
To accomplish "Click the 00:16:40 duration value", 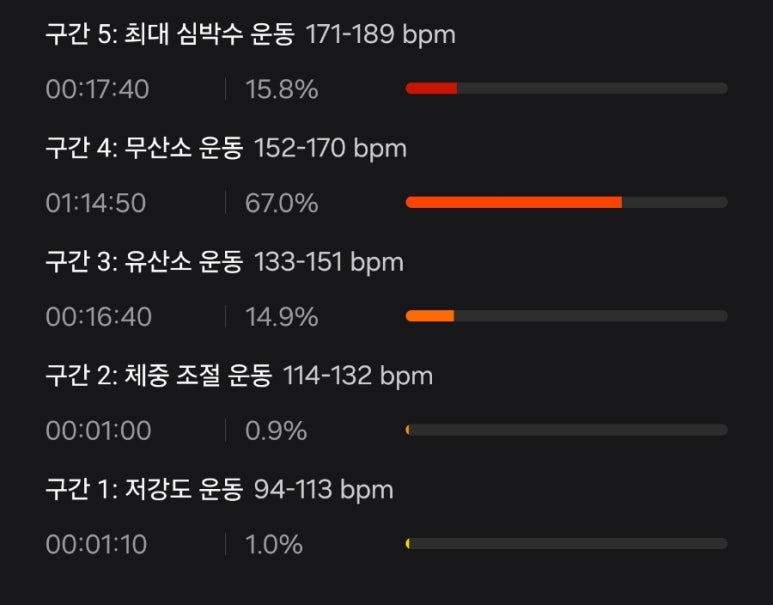I will tap(98, 317).
